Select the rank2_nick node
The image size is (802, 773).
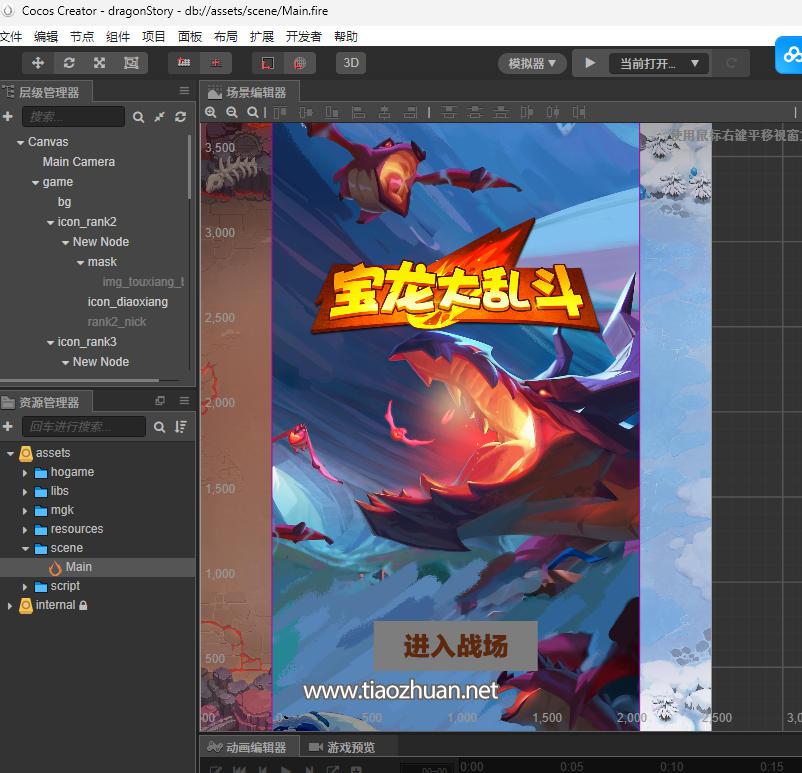tap(117, 322)
